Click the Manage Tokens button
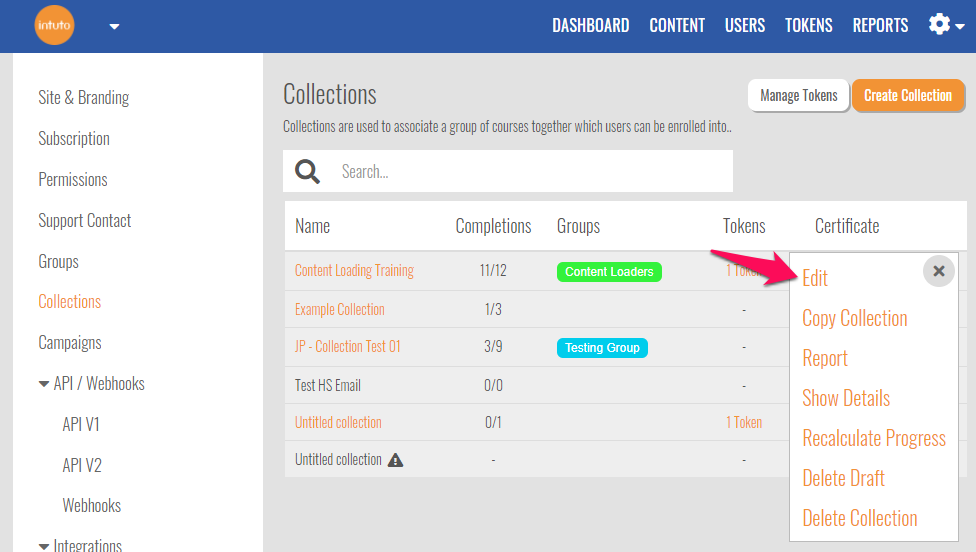 tap(798, 96)
